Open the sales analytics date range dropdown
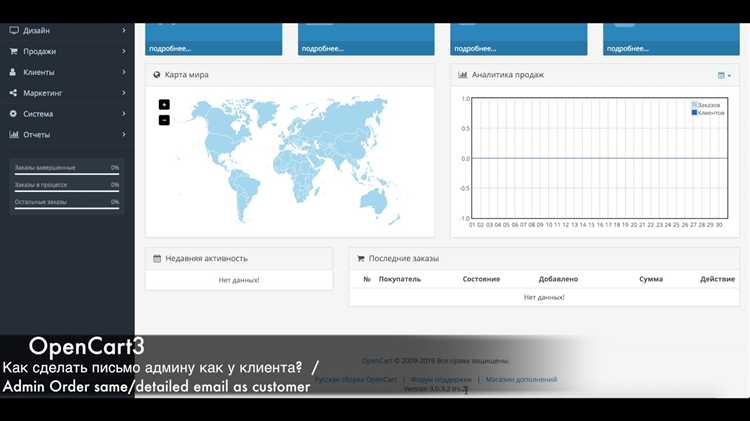This screenshot has width=750, height=421. [724, 75]
